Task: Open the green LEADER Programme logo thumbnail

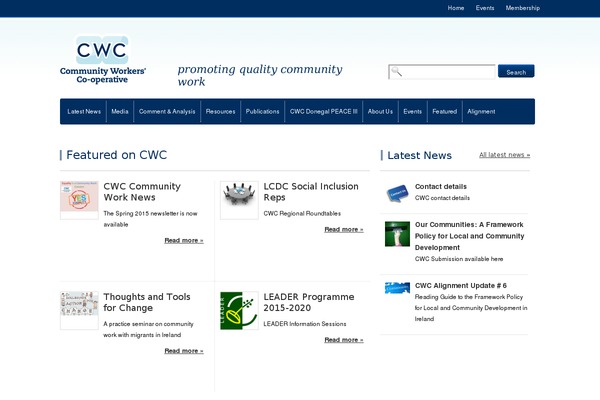Action: pos(239,310)
